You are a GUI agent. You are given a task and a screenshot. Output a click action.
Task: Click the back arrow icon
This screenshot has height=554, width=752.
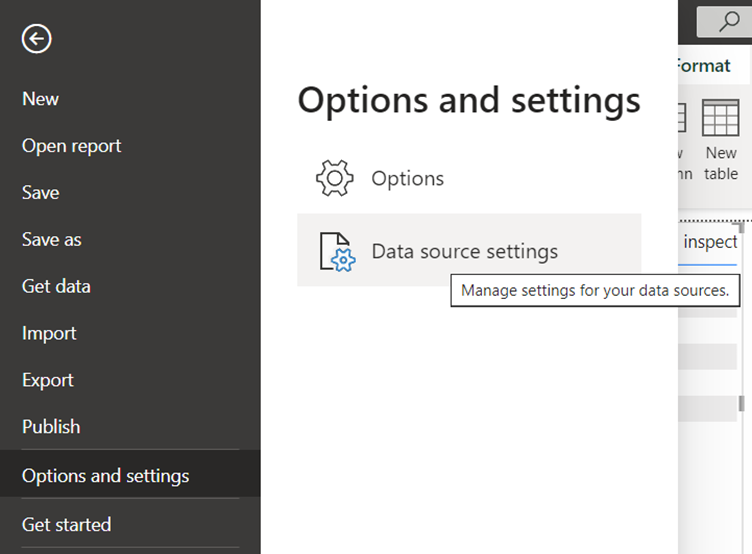pos(37,39)
